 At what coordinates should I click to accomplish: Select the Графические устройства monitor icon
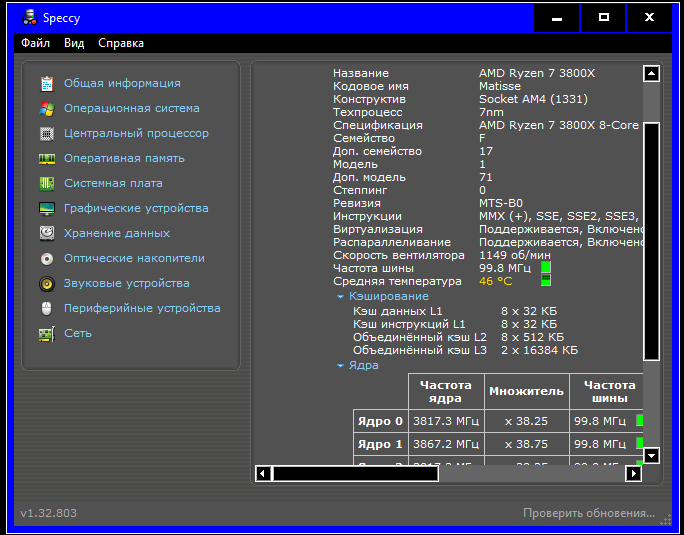[x=46, y=208]
